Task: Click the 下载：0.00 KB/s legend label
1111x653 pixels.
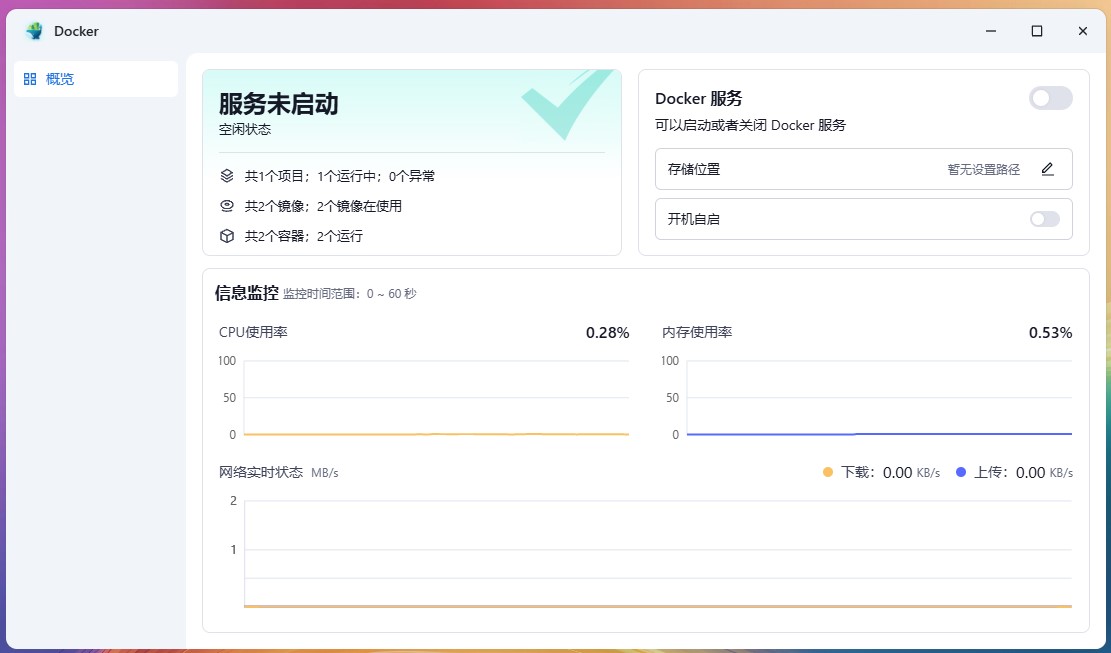Action: [x=890, y=472]
